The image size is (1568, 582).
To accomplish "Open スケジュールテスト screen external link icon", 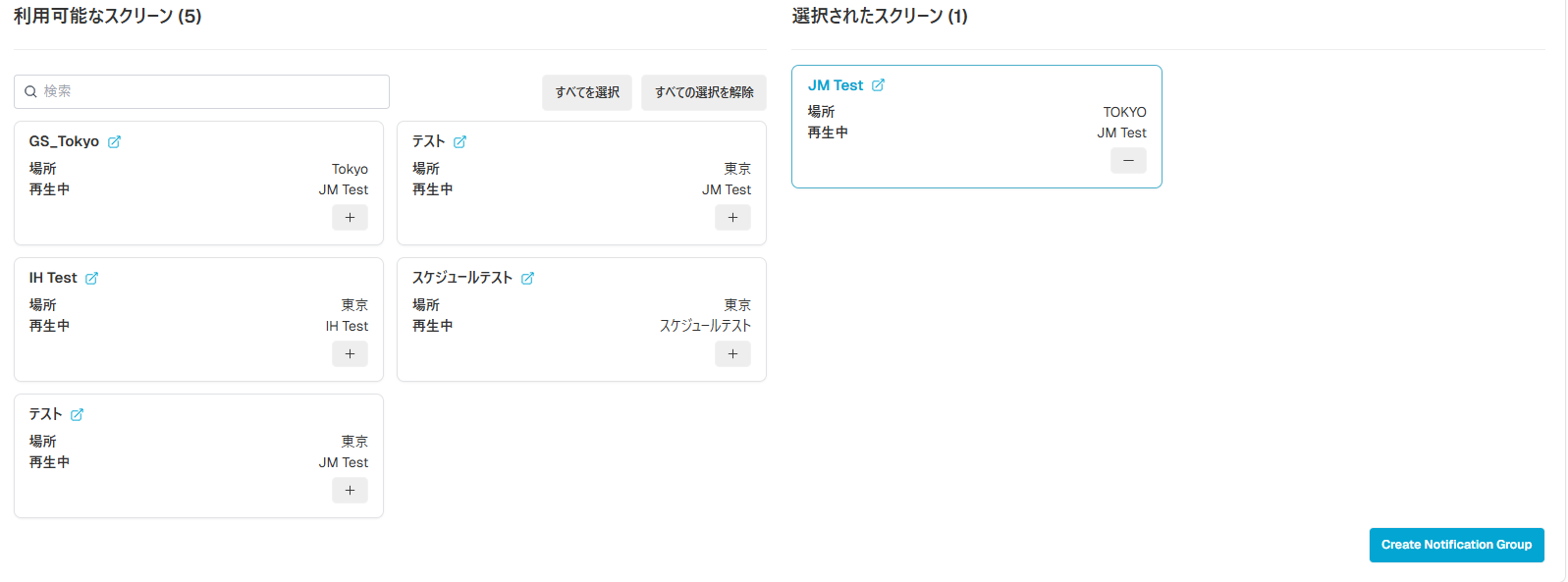I will pos(527,278).
